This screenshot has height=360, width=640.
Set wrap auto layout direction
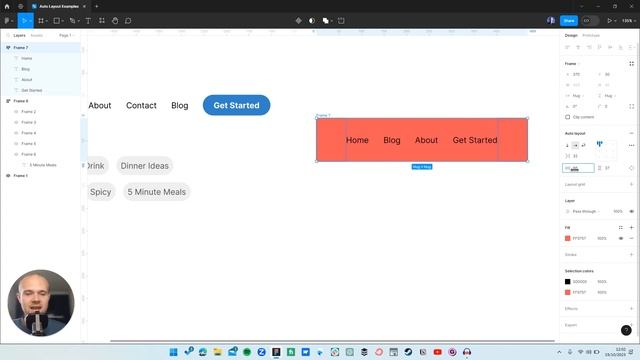[x=583, y=145]
